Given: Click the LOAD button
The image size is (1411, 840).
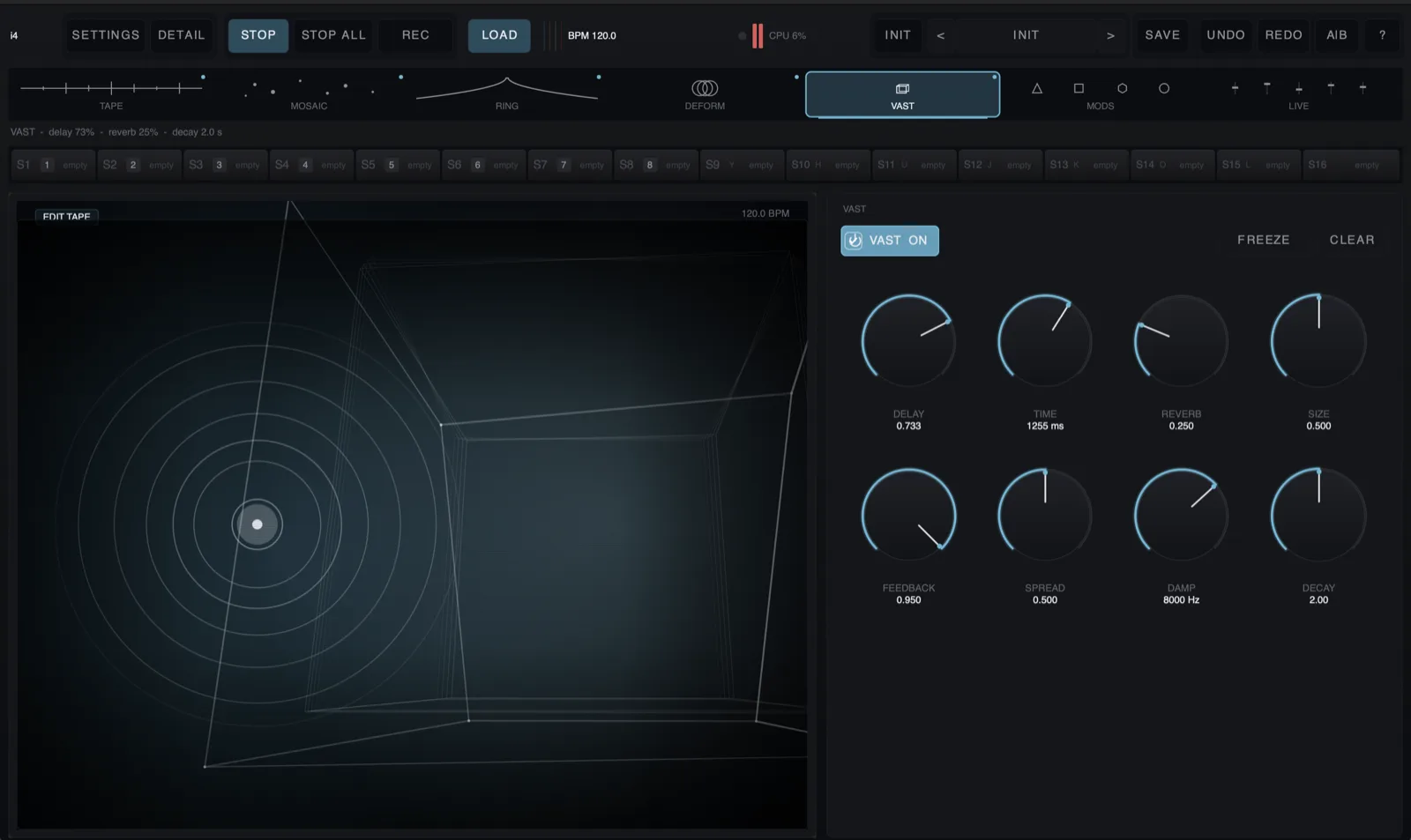Looking at the screenshot, I should [499, 35].
